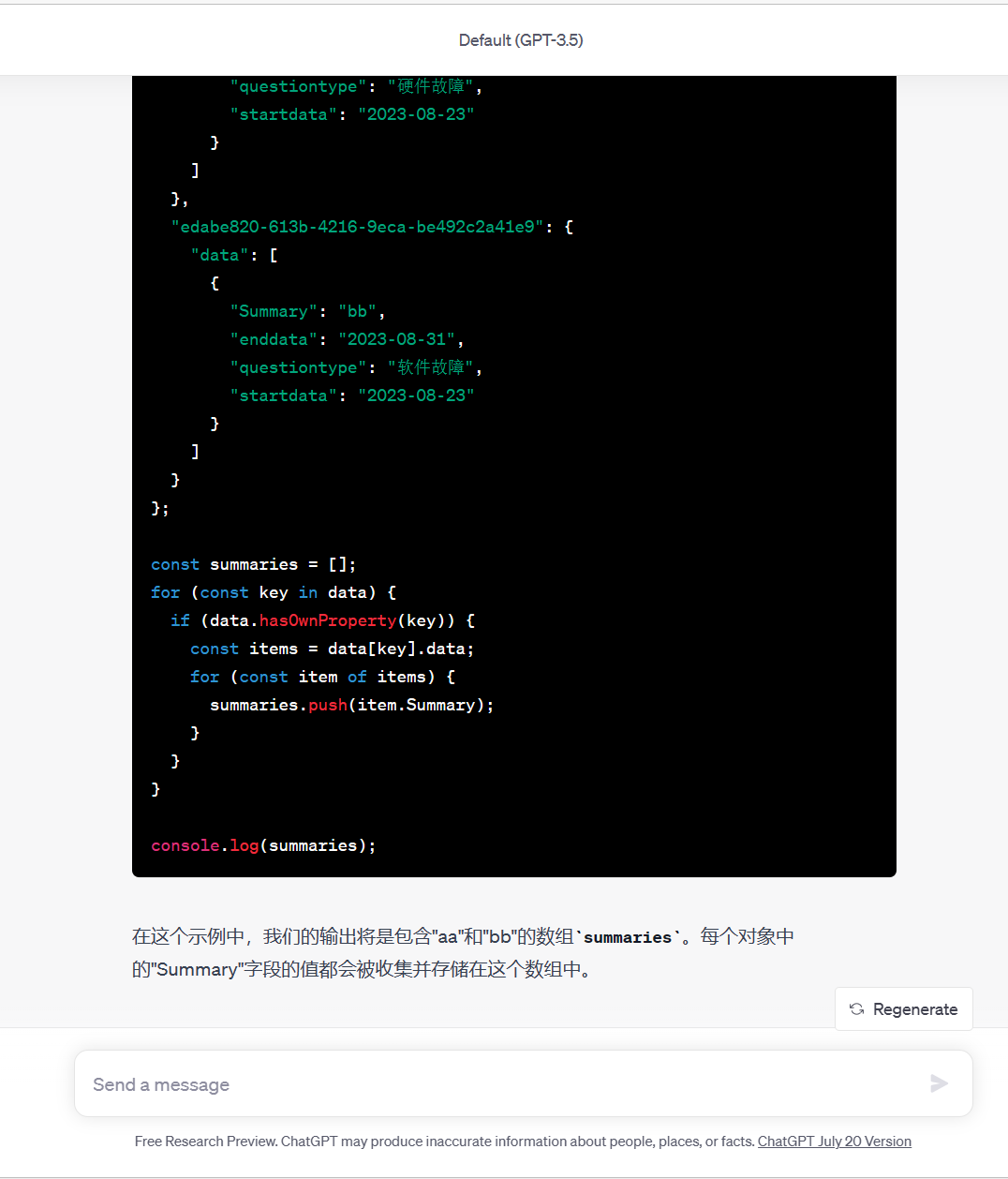Click the inline code word summaries in explanation

(628, 937)
